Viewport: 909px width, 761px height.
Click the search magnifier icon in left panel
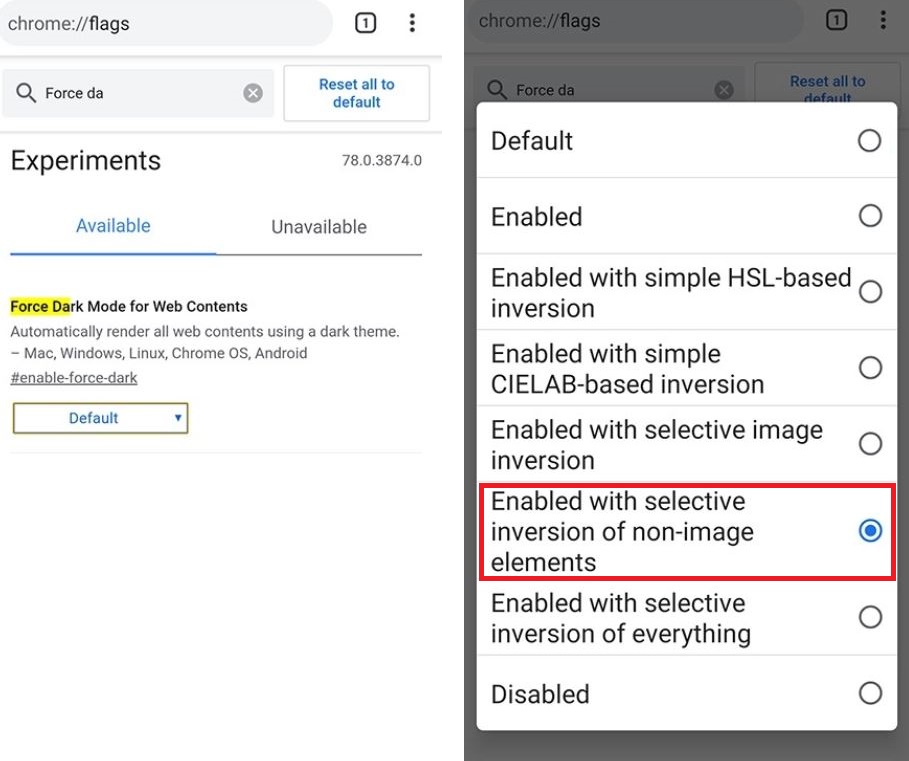click(26, 93)
